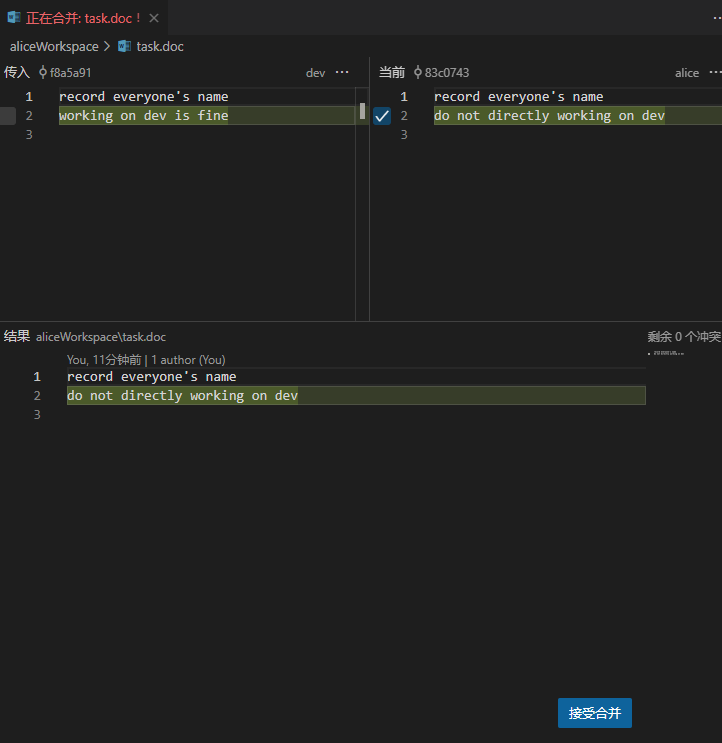
Task: Check the incoming change checkbox on line 2
Action: [x=8, y=116]
